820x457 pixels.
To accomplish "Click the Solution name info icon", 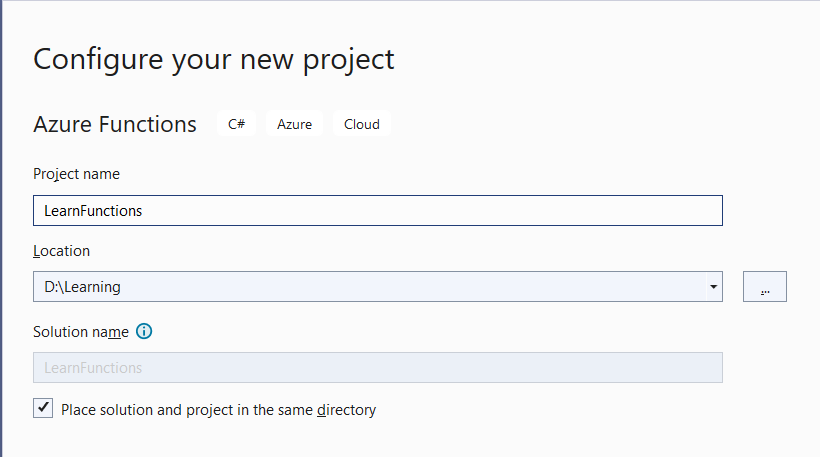I will (144, 332).
